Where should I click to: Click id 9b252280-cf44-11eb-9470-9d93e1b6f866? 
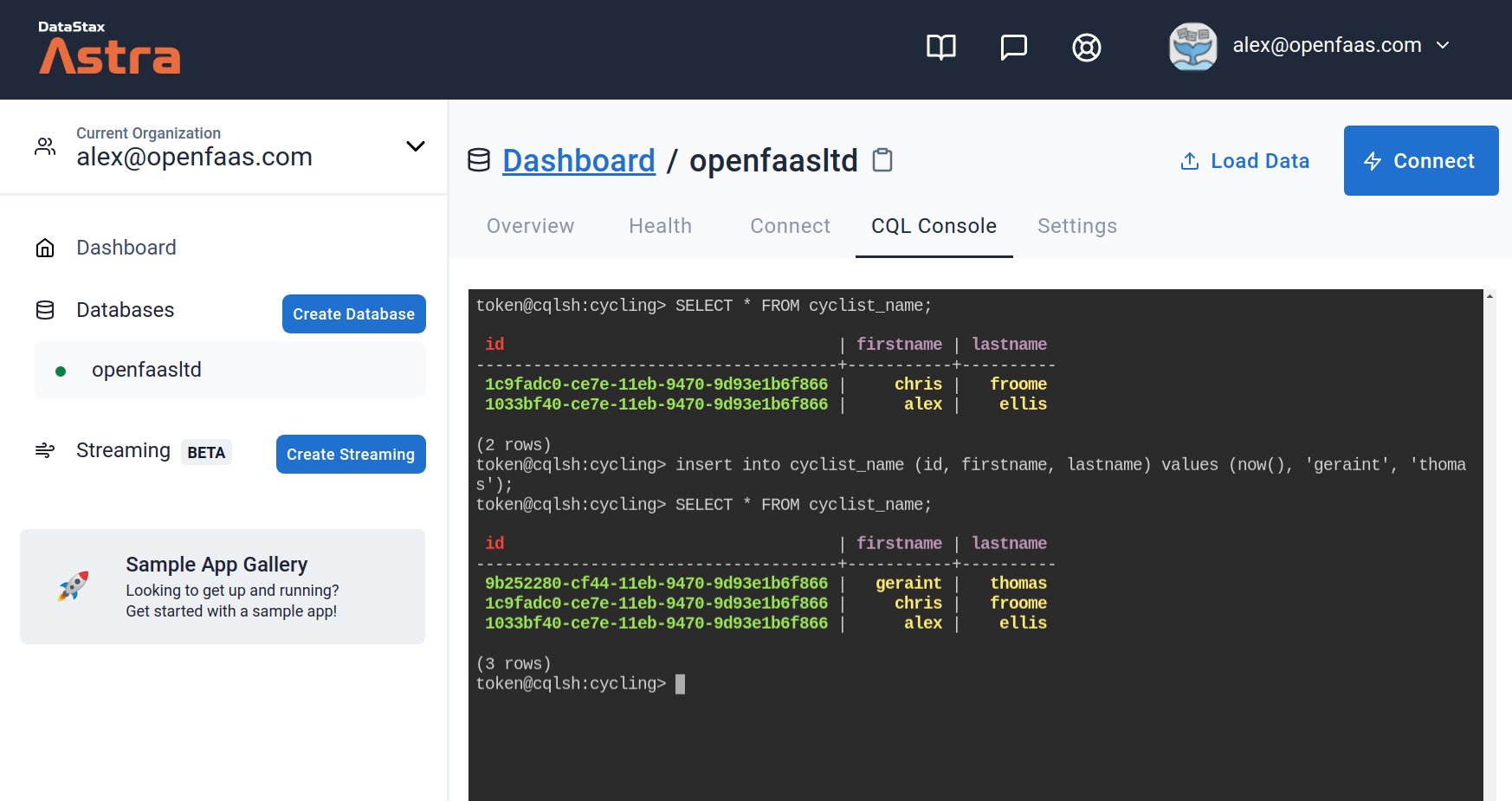pos(656,583)
